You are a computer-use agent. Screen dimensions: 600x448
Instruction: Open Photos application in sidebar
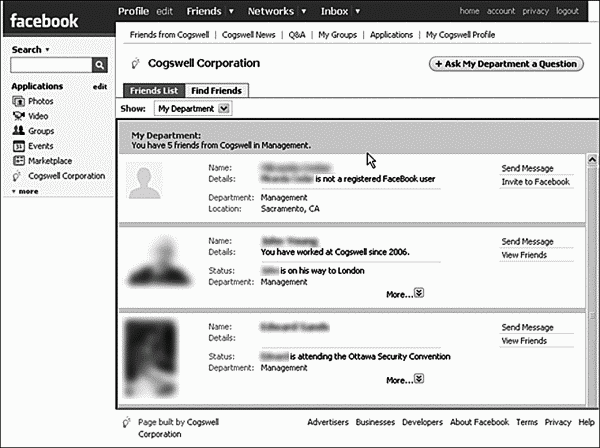(41, 101)
